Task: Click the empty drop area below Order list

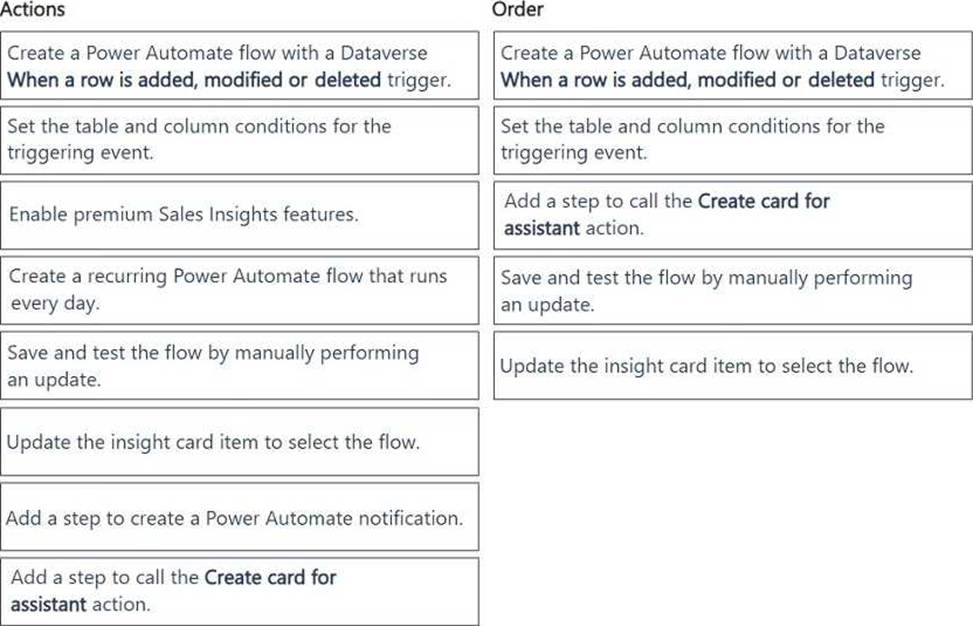Action: point(733,512)
